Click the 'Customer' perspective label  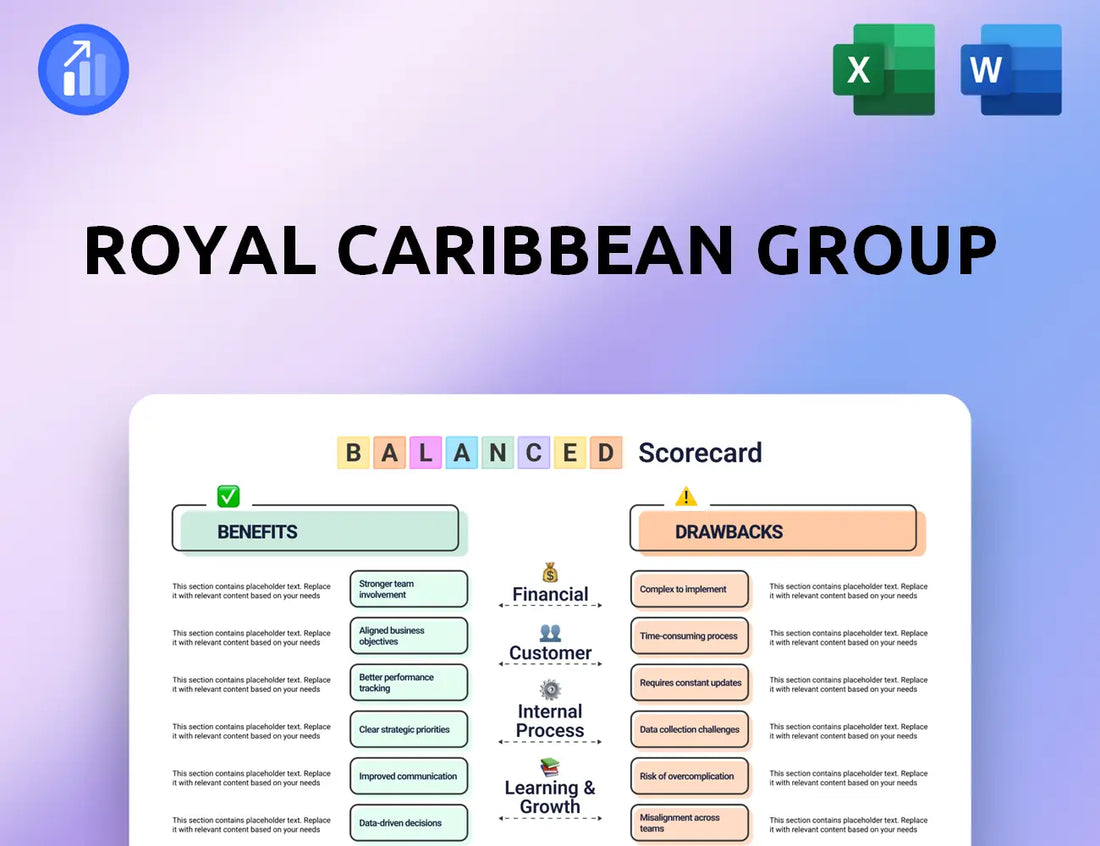click(x=550, y=653)
